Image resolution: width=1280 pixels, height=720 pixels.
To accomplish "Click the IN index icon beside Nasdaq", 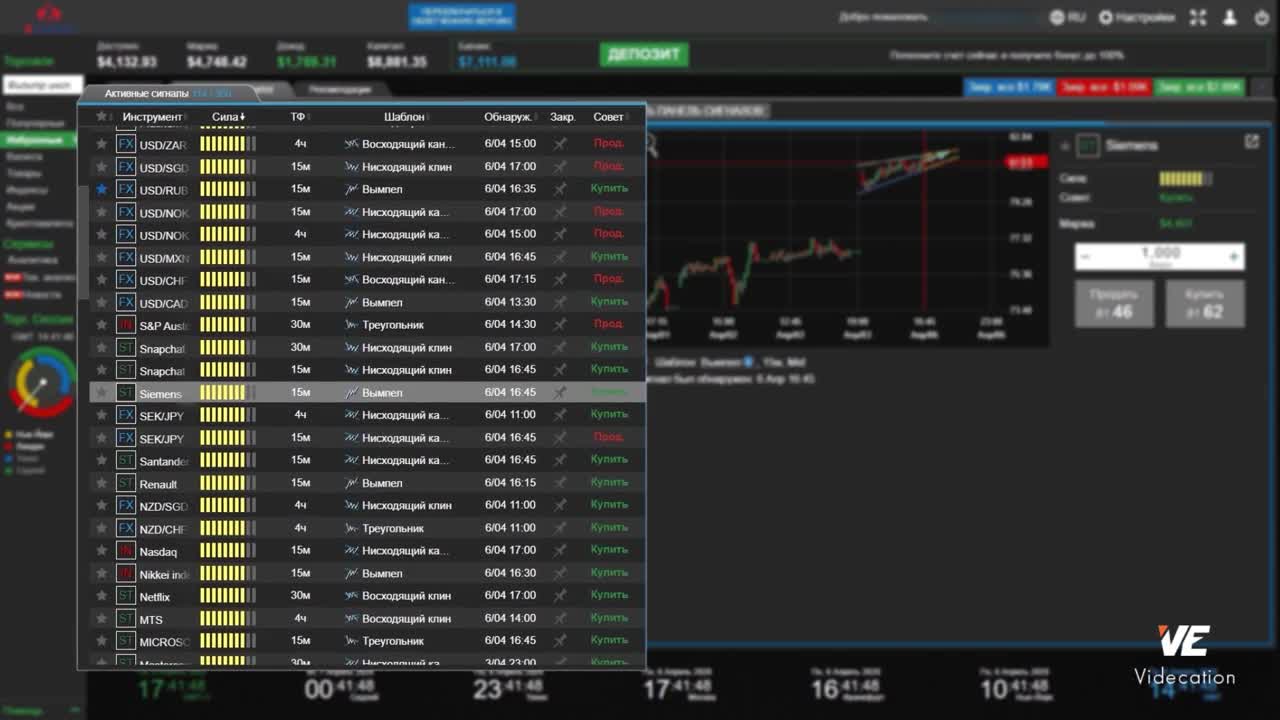I will coord(126,551).
